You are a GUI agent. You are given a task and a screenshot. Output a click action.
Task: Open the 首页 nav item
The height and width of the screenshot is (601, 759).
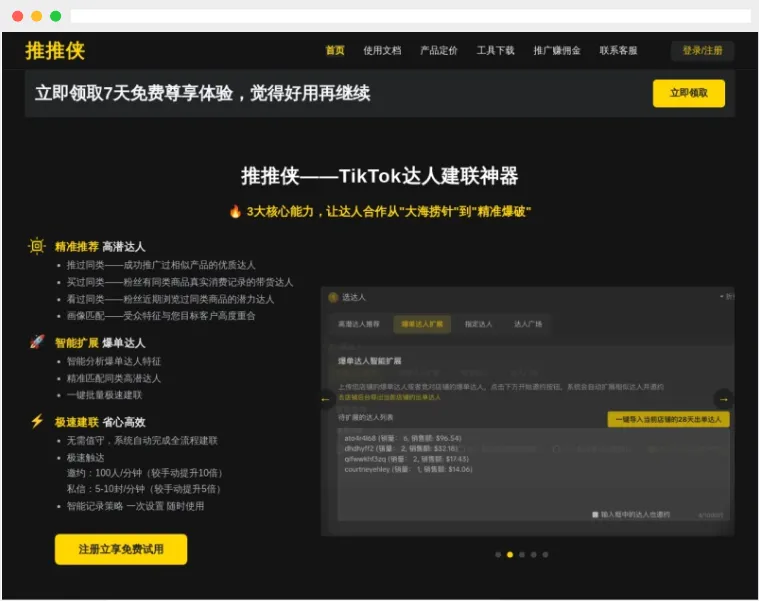[335, 50]
